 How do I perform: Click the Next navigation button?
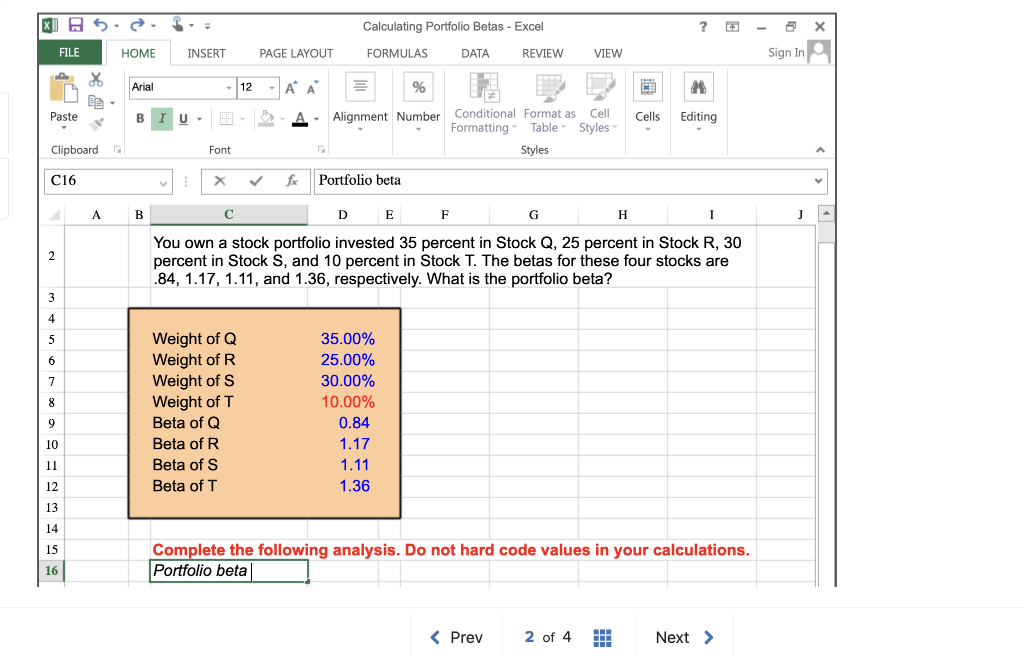(x=684, y=637)
